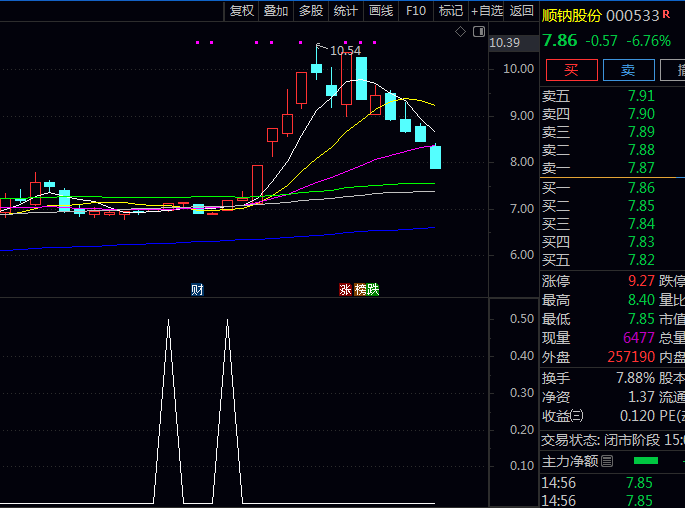Click the blue 卖 sell button
Viewport: 685px width, 508px height.
[628, 70]
